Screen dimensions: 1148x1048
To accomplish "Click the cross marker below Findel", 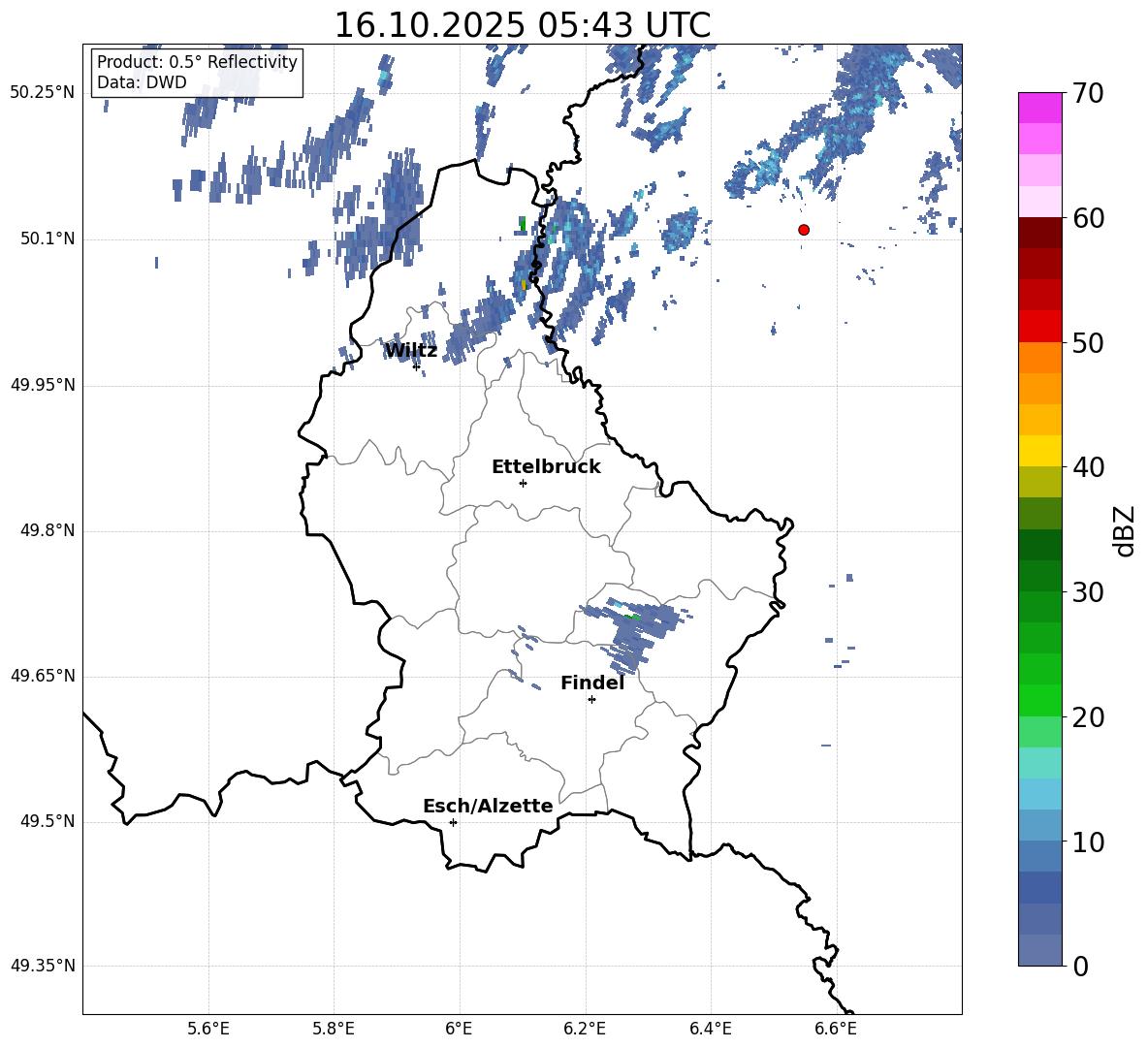I will tap(591, 700).
